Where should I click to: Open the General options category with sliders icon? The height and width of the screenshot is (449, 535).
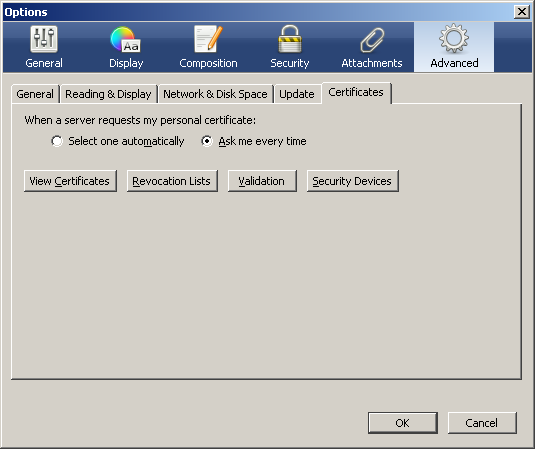(x=44, y=40)
